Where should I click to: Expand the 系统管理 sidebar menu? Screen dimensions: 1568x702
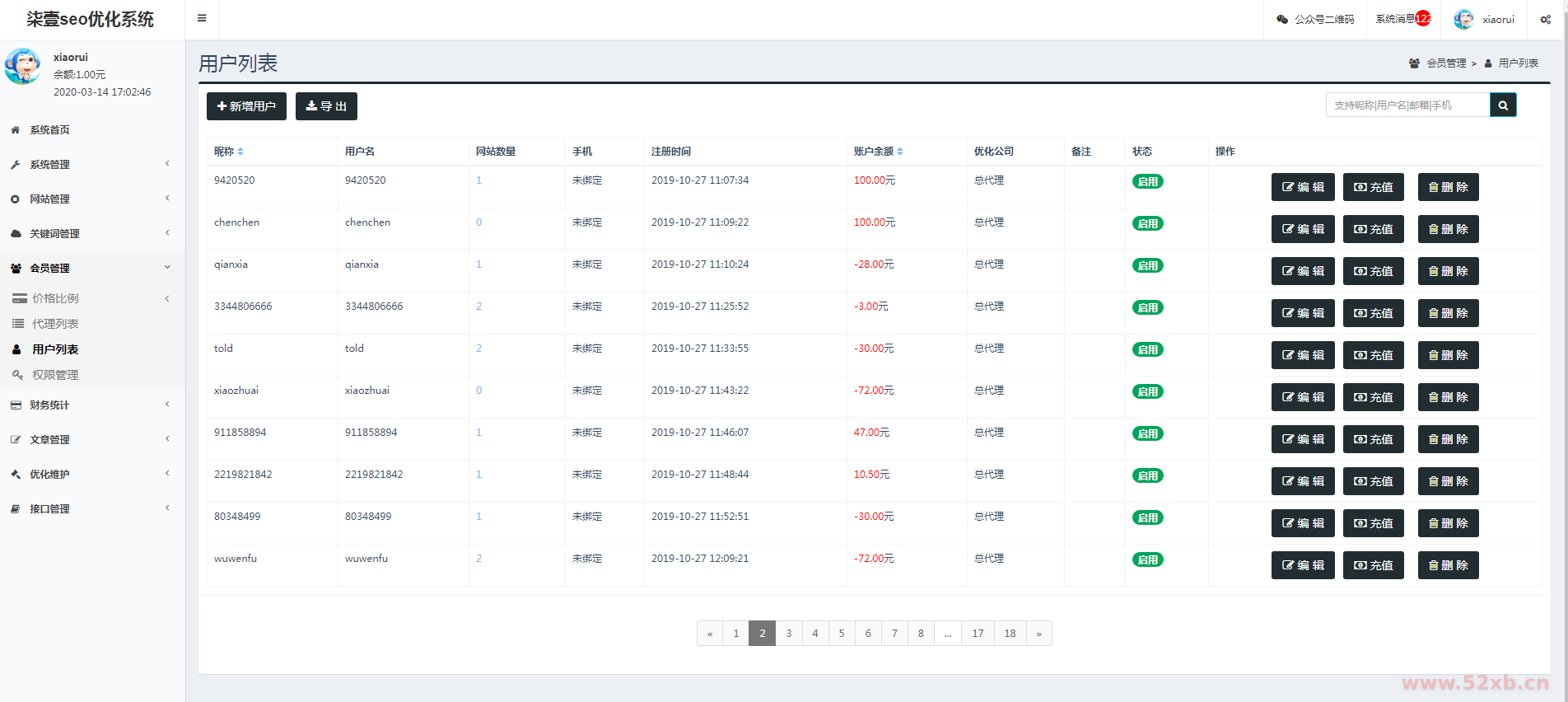[91, 165]
